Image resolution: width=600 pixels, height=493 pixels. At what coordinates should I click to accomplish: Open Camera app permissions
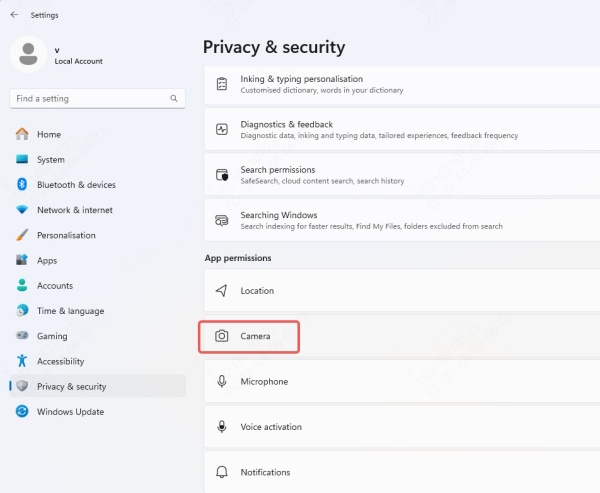tap(402, 336)
